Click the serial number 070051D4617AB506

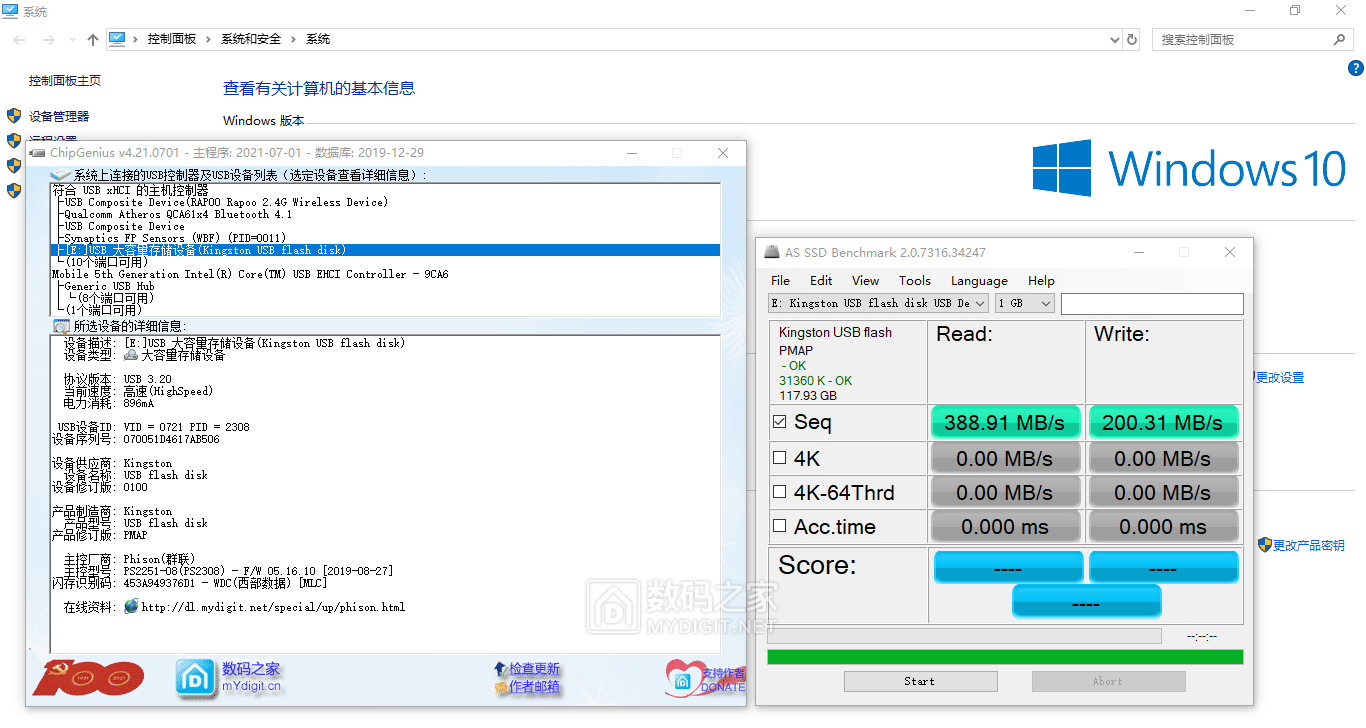coord(171,439)
